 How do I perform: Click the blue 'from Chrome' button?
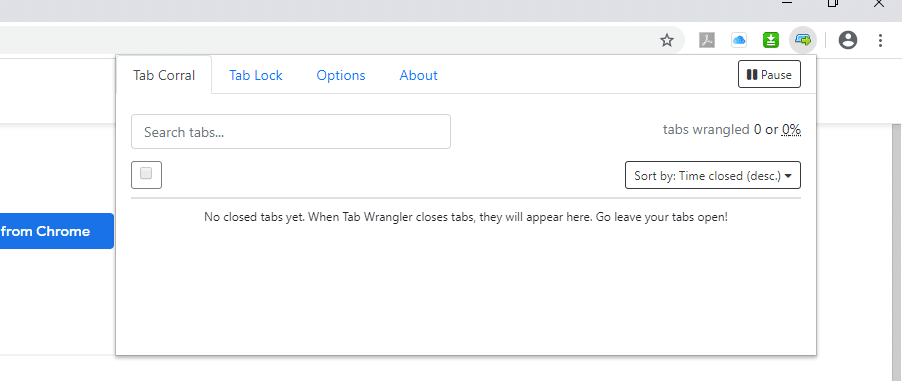click(56, 231)
